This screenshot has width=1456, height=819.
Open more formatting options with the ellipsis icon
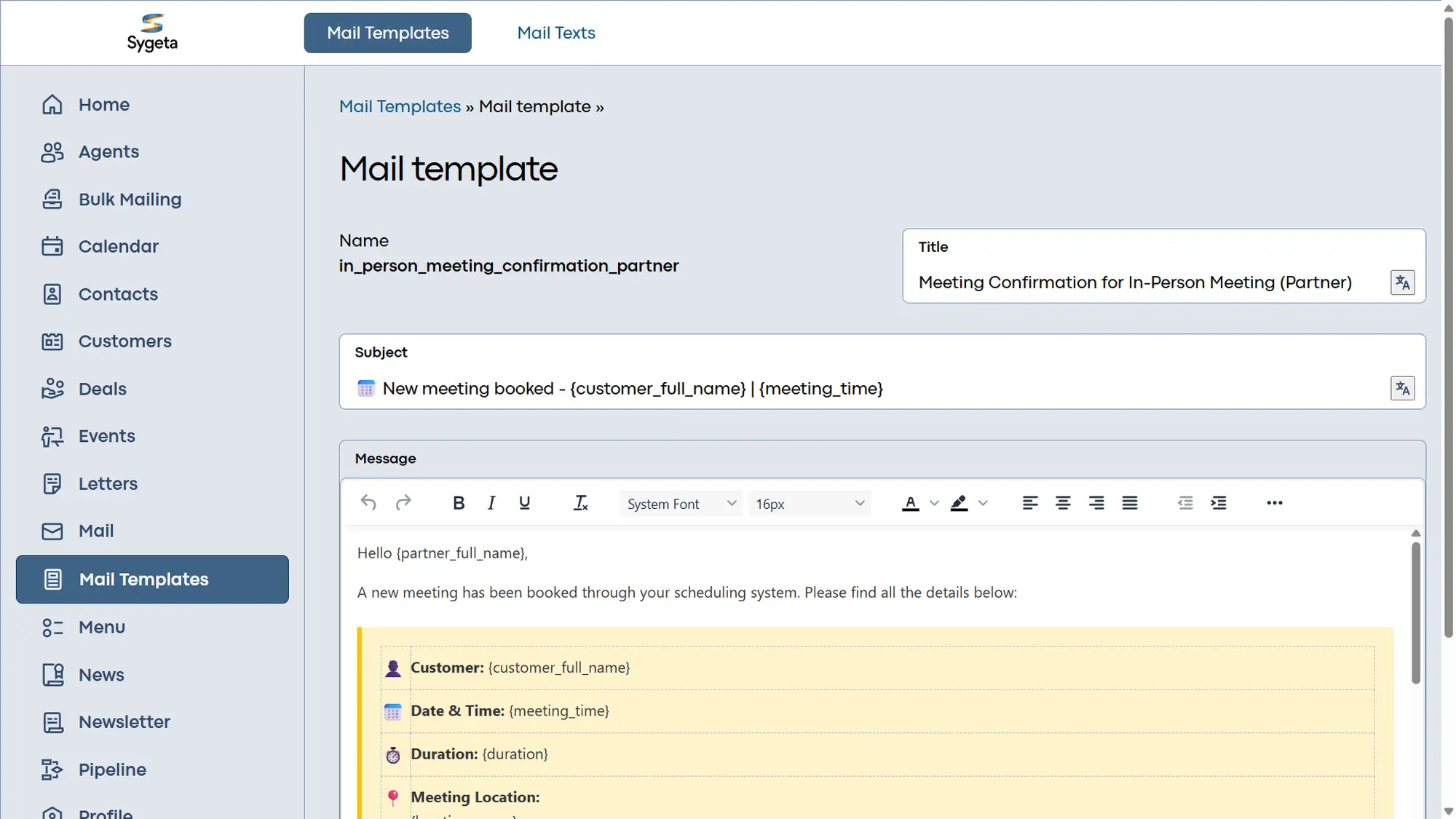pyautogui.click(x=1274, y=502)
